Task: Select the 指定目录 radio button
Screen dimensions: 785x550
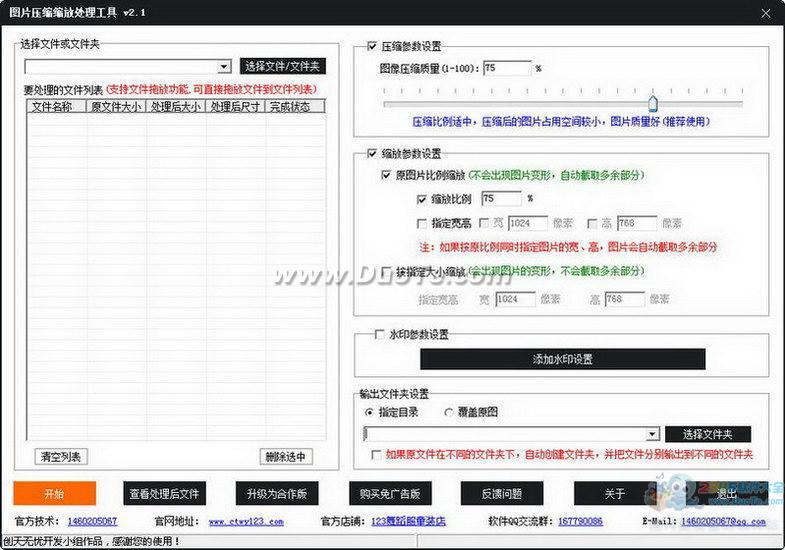Action: click(x=370, y=412)
